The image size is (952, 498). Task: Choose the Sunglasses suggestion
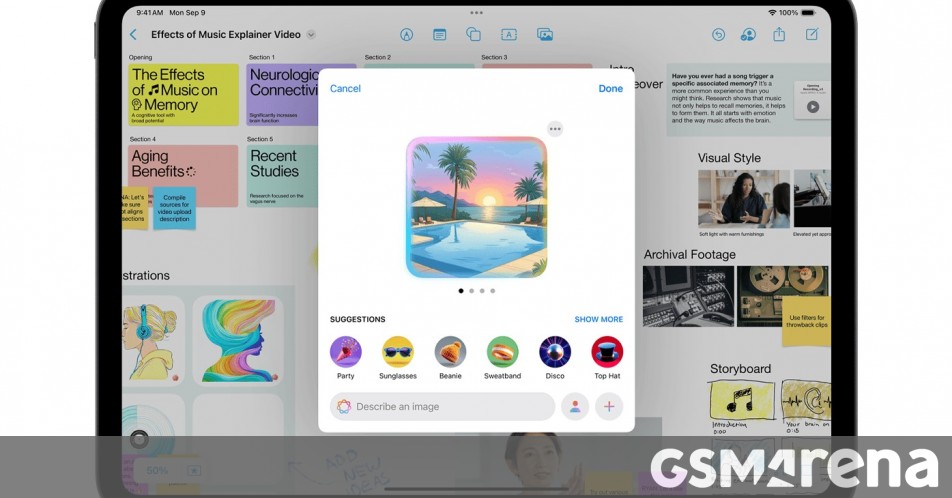point(398,352)
